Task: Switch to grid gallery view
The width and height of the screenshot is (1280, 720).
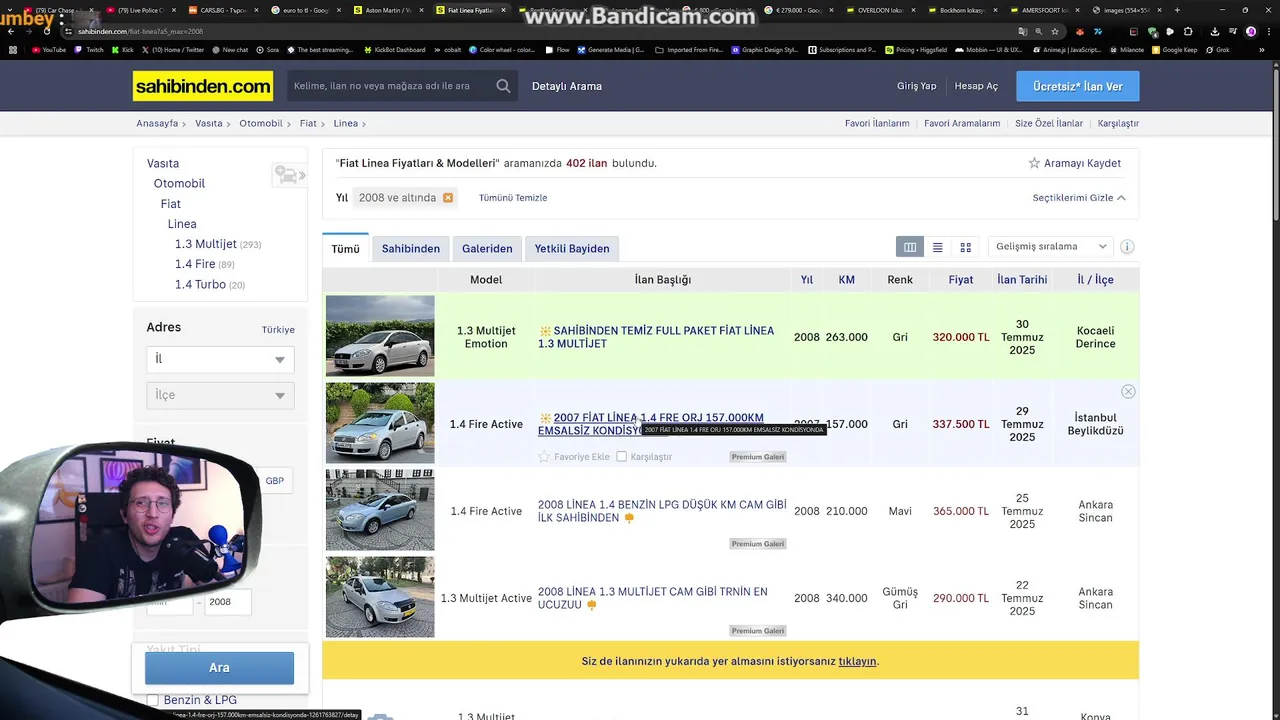Action: point(966,247)
